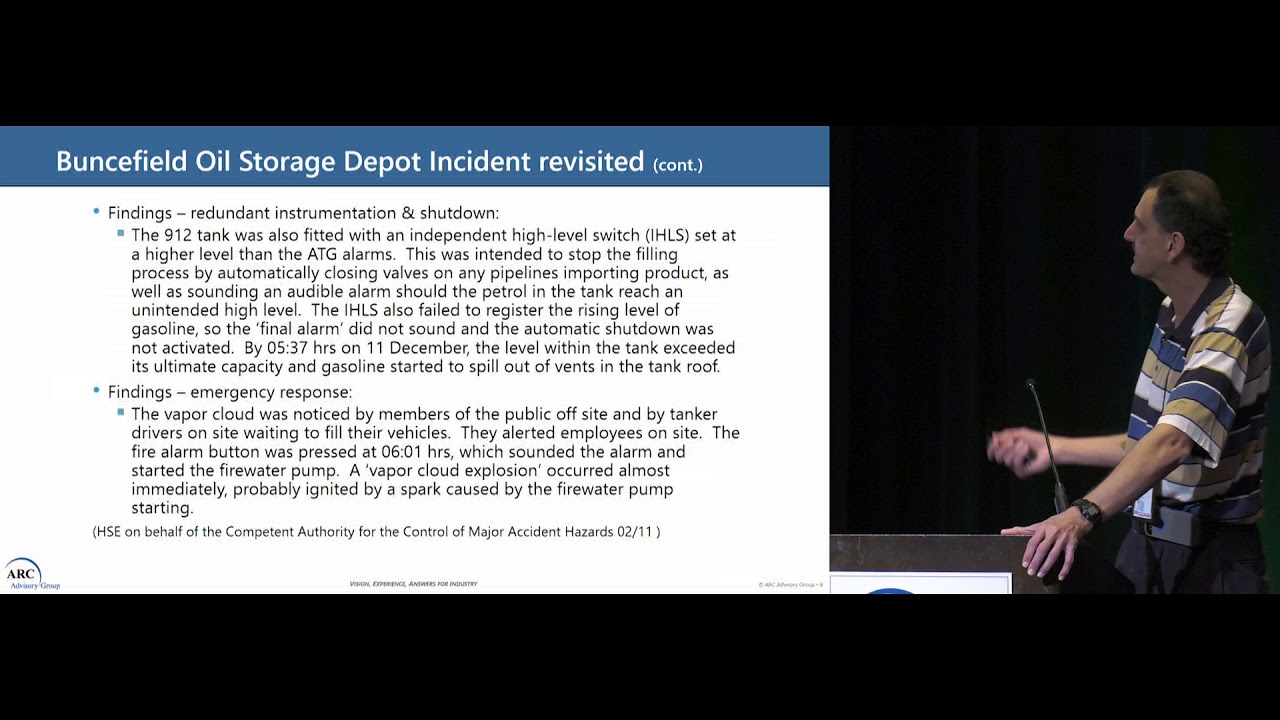Click the line 'not activated. By 05:37 hrs on 11 December'
The width and height of the screenshot is (1280, 720).
(x=433, y=348)
